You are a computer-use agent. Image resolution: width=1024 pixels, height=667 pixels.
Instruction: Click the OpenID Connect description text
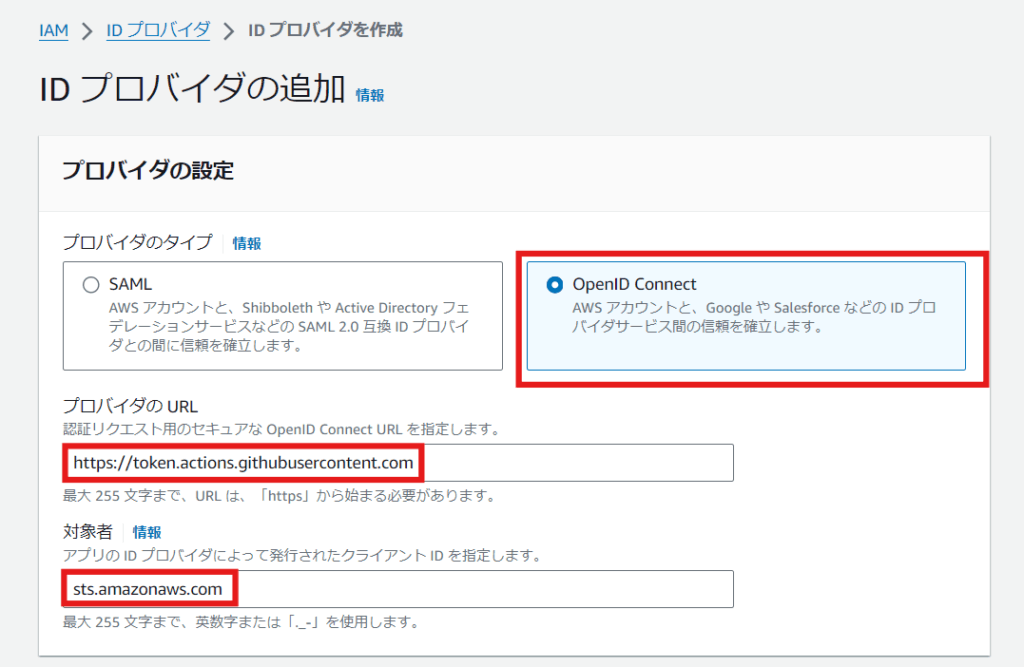tap(753, 317)
